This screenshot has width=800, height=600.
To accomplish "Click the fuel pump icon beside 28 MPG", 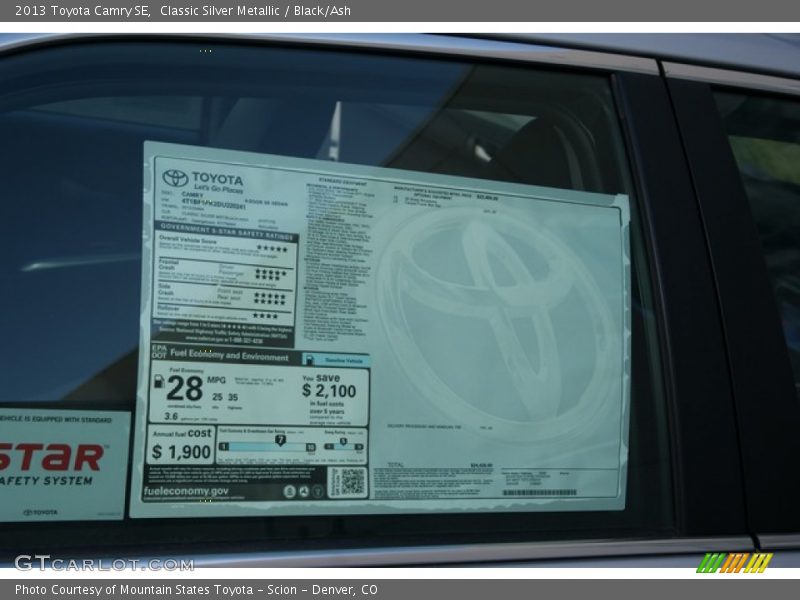I will (159, 382).
